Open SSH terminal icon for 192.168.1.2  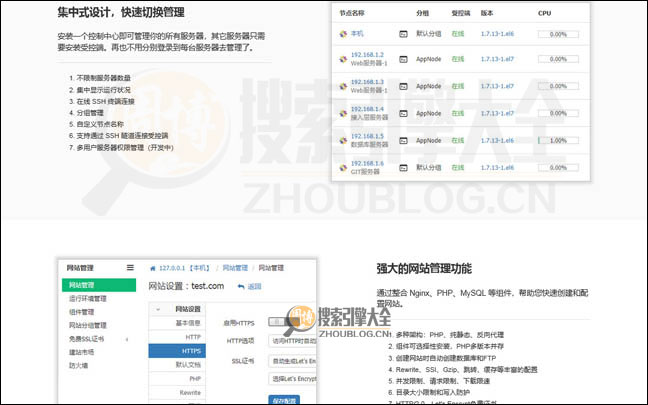point(403,59)
